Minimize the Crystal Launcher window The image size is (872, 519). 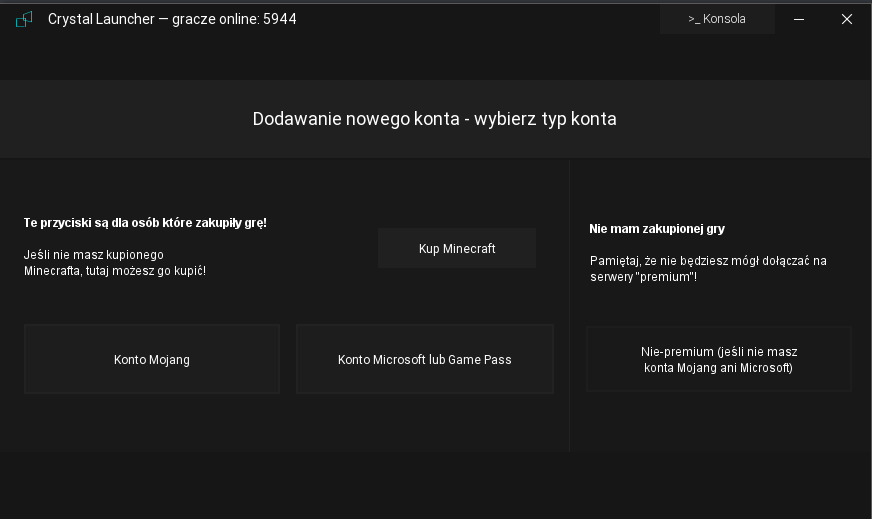pyautogui.click(x=799, y=19)
